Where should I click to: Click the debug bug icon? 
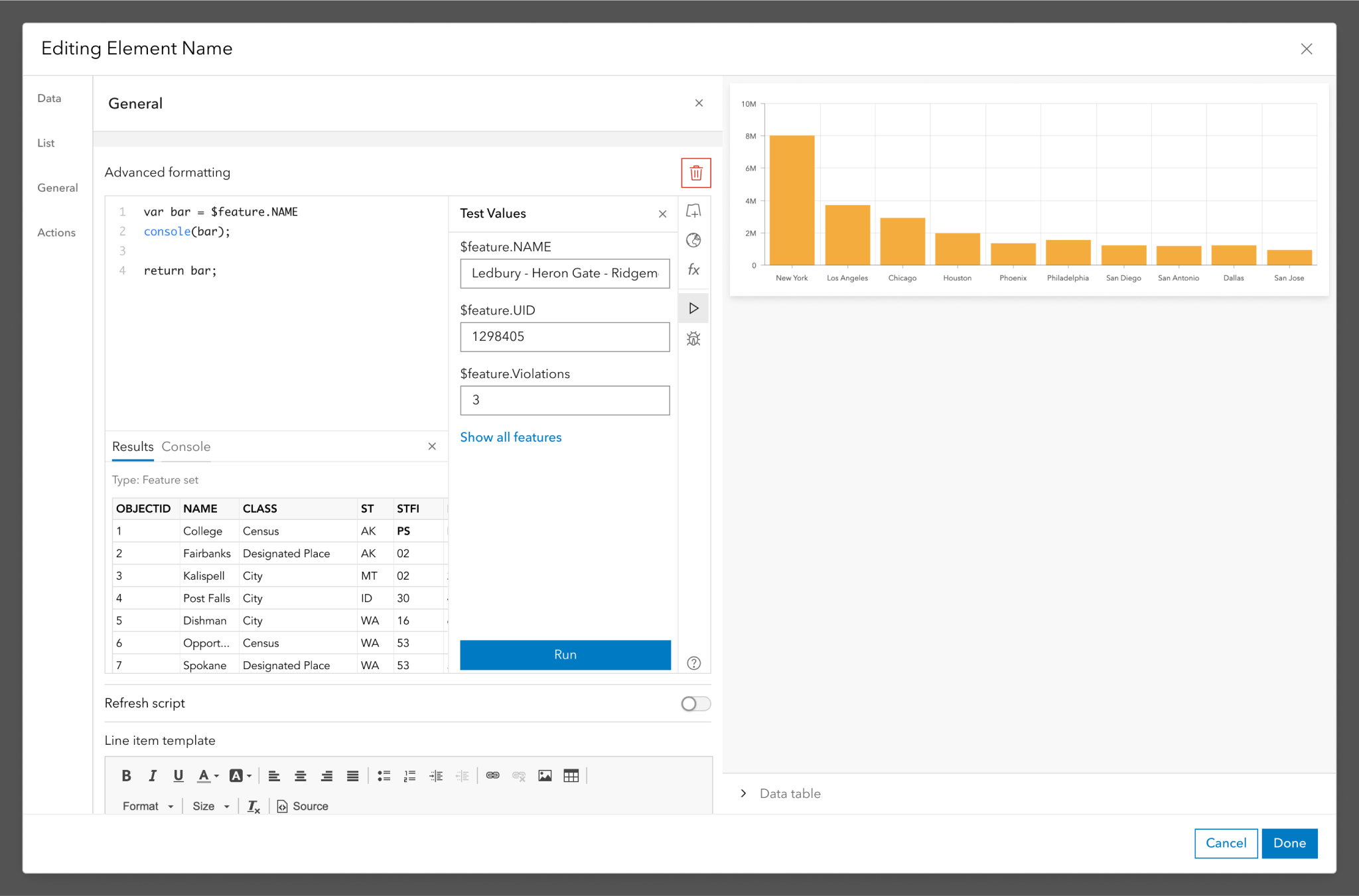click(693, 339)
